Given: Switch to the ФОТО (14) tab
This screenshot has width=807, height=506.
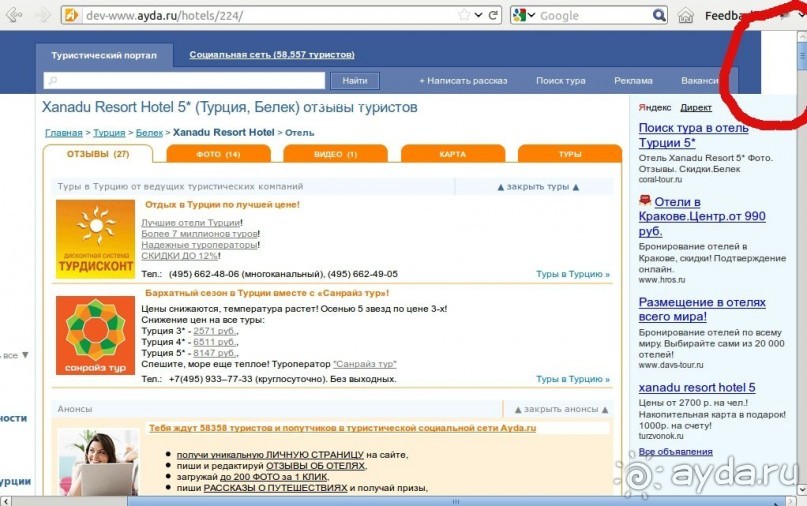Looking at the screenshot, I should [x=218, y=154].
